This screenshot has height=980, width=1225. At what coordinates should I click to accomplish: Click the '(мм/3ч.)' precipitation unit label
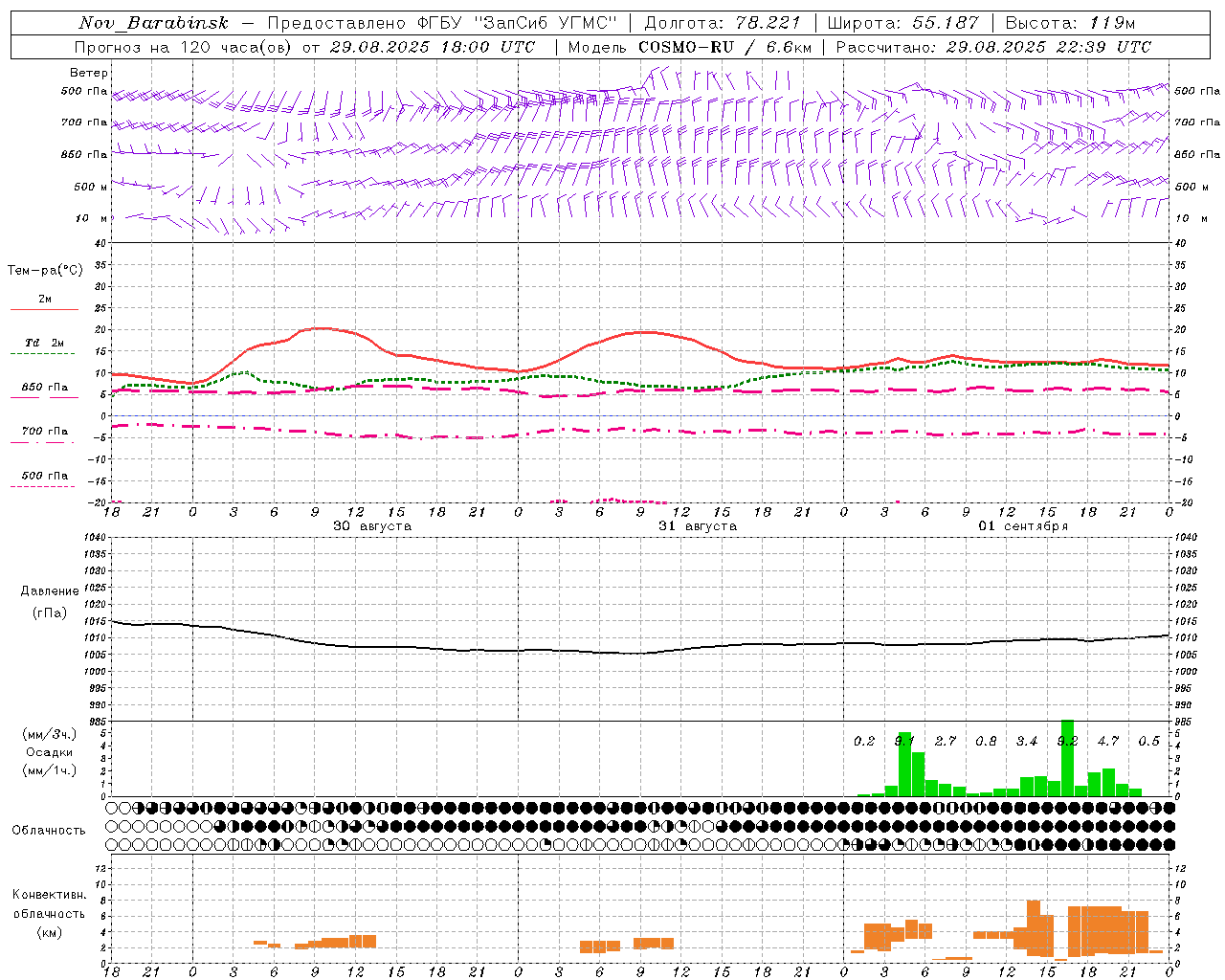coord(49,734)
